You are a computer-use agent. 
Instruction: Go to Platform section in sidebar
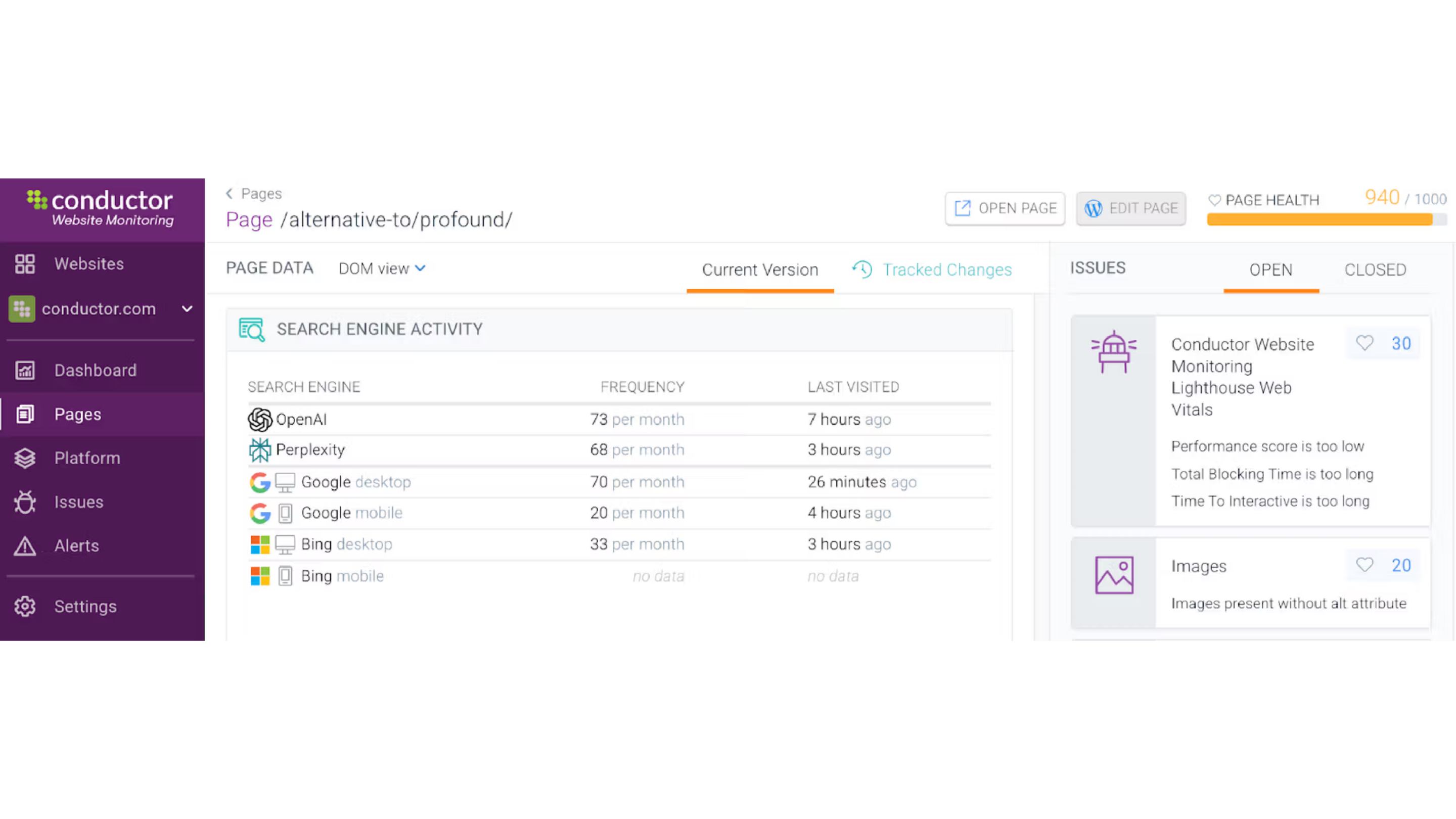(x=87, y=458)
